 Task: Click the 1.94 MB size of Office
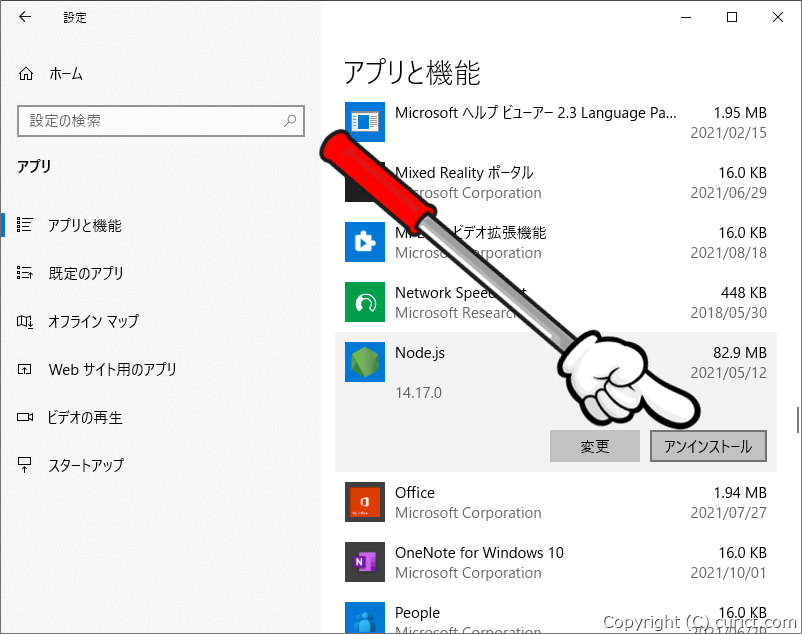coord(740,493)
